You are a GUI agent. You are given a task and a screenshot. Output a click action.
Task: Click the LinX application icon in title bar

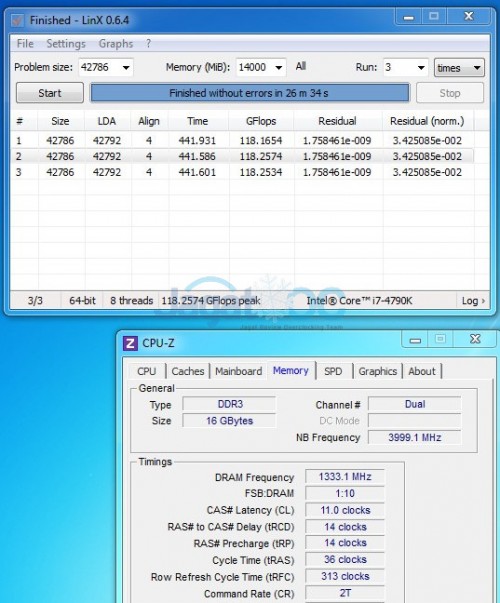17,20
